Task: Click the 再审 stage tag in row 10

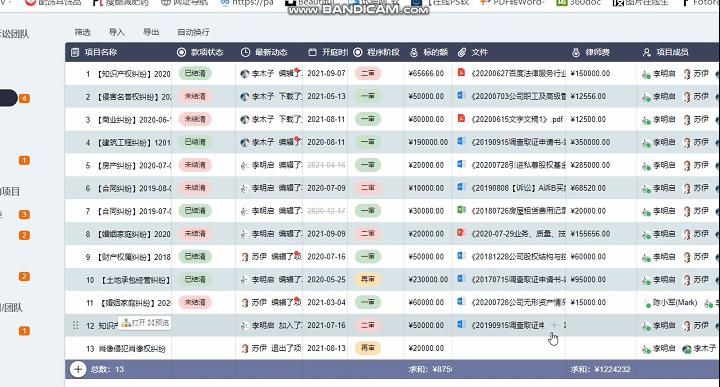Action: click(368, 279)
